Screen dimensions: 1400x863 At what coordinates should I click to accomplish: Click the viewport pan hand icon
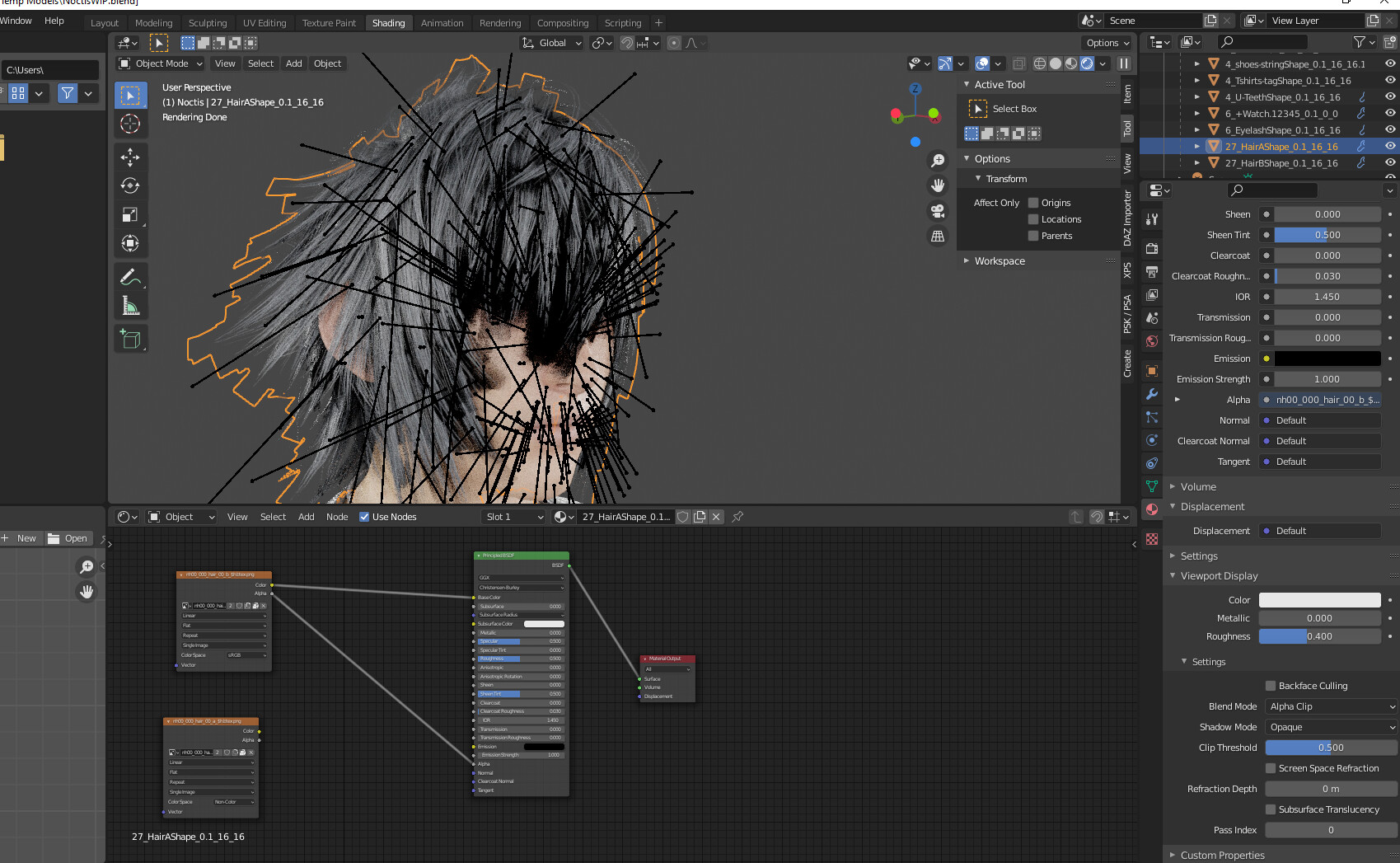(x=938, y=185)
